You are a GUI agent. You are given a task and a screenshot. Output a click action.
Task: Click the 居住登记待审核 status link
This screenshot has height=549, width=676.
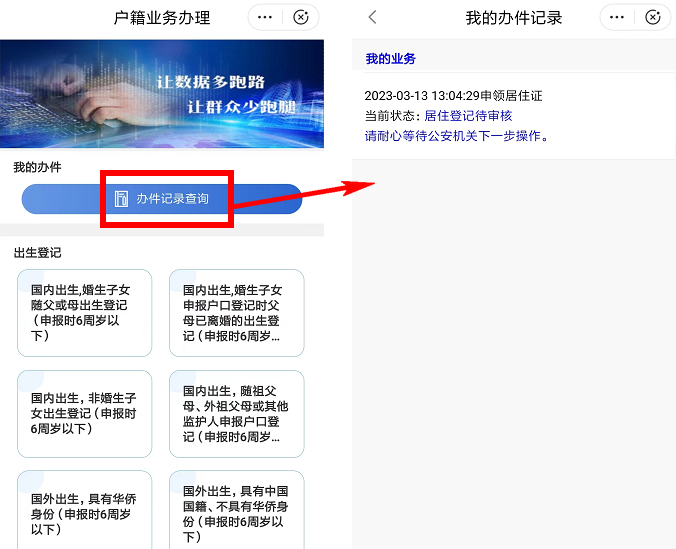[468, 116]
